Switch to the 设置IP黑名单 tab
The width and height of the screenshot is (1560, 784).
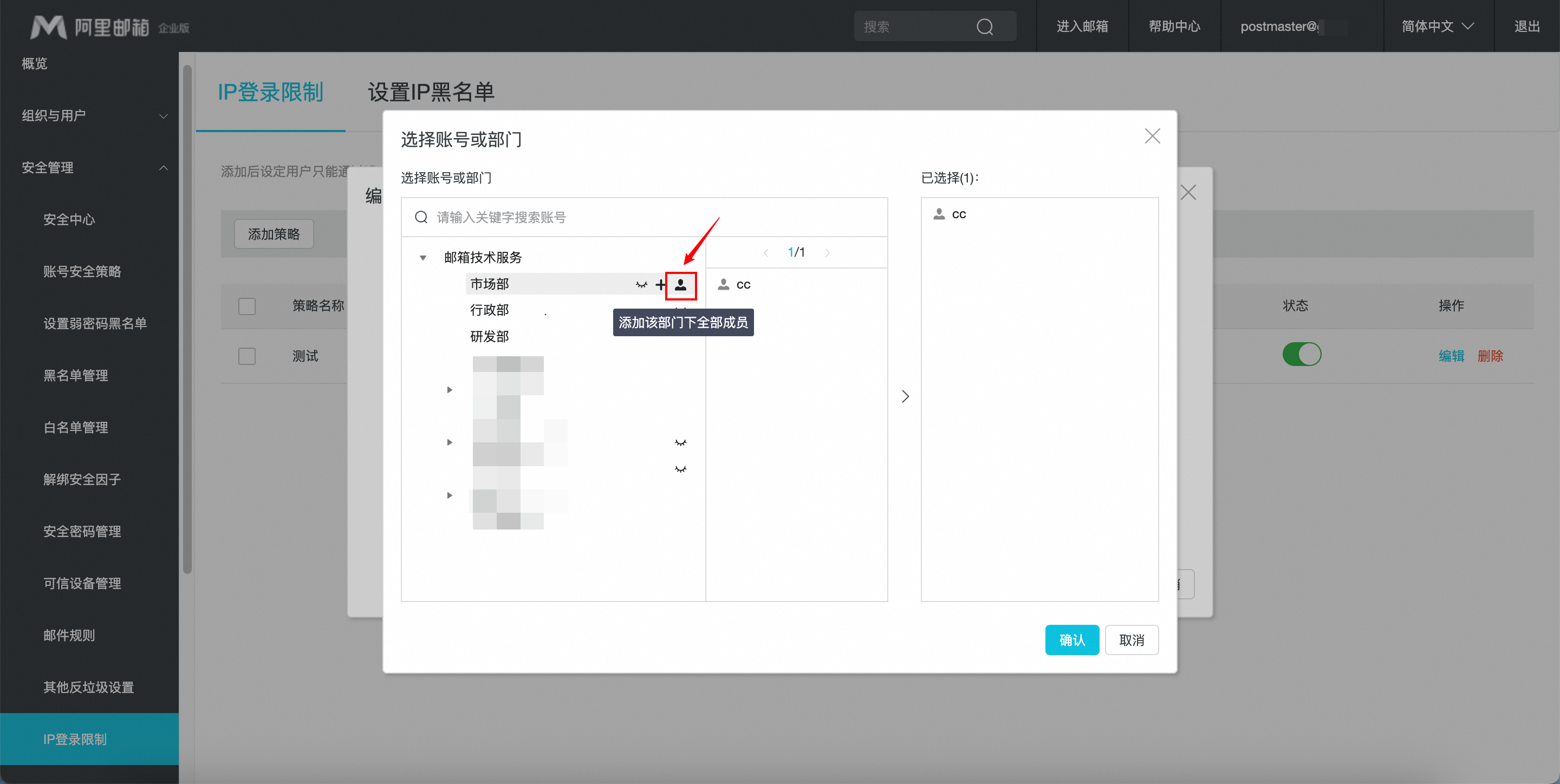[x=431, y=93]
